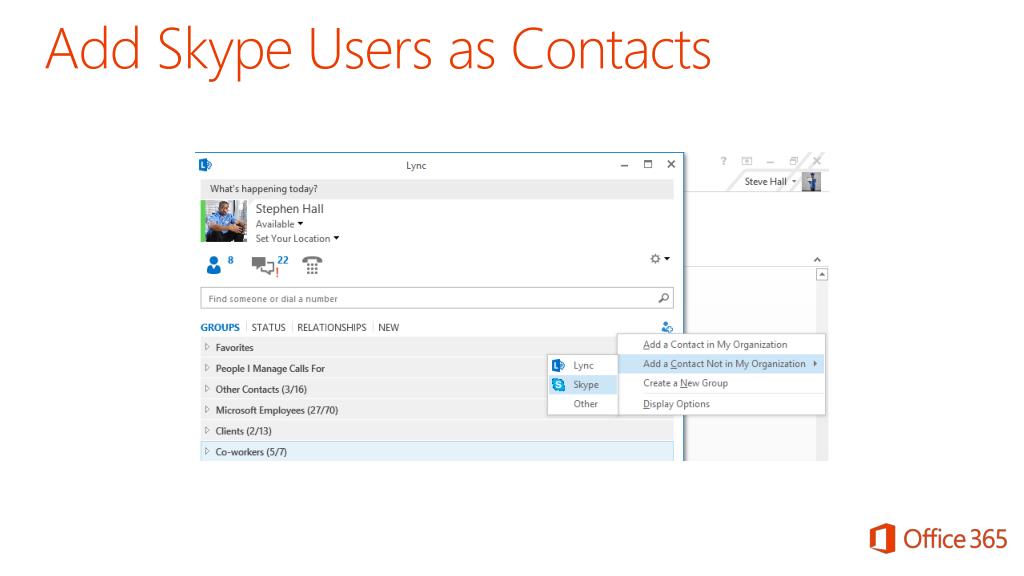Choose Skype in the submenu
Screen dimensions: 1024x576
tap(583, 385)
